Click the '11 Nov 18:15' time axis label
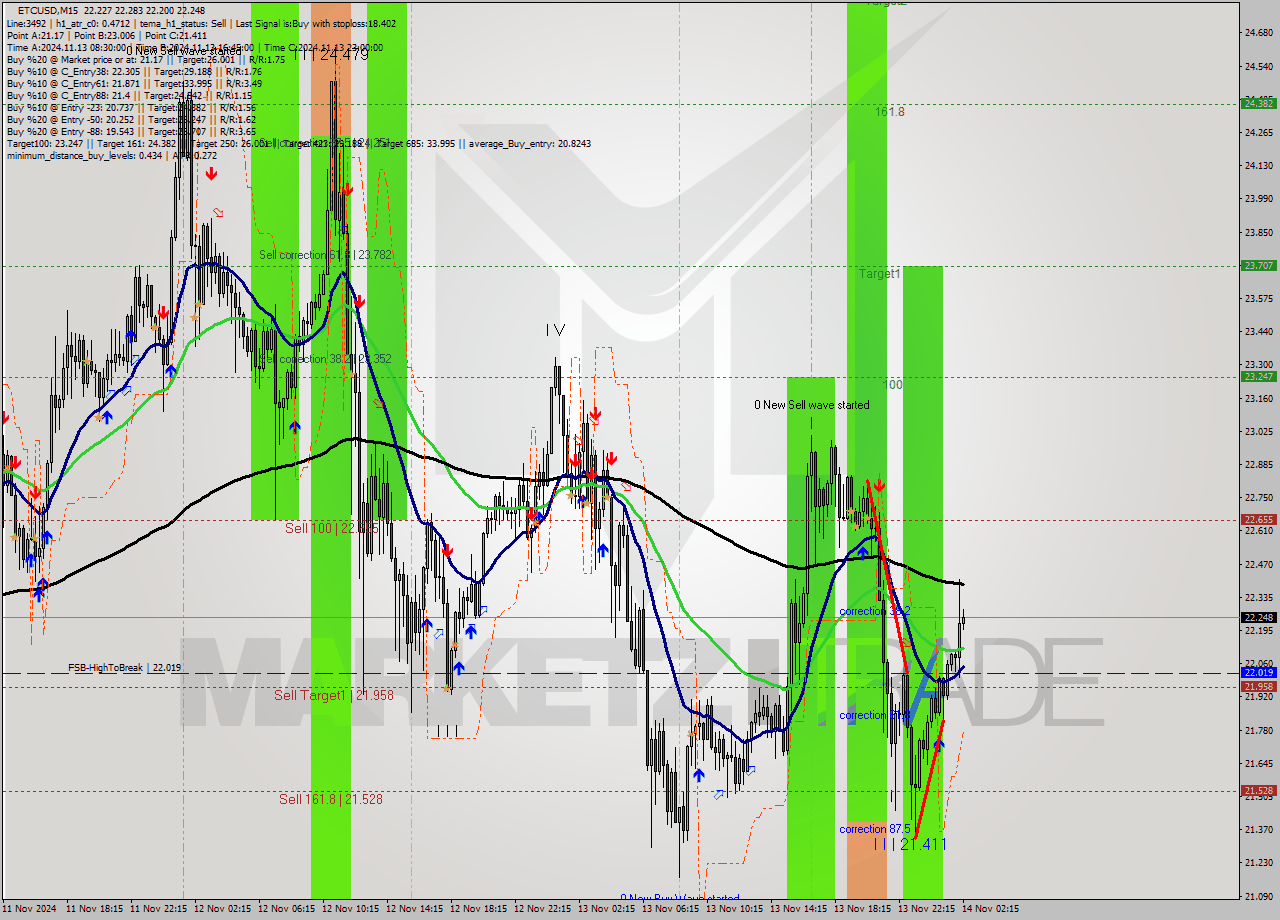Screen dimensions: 1280x920 [x=95, y=909]
